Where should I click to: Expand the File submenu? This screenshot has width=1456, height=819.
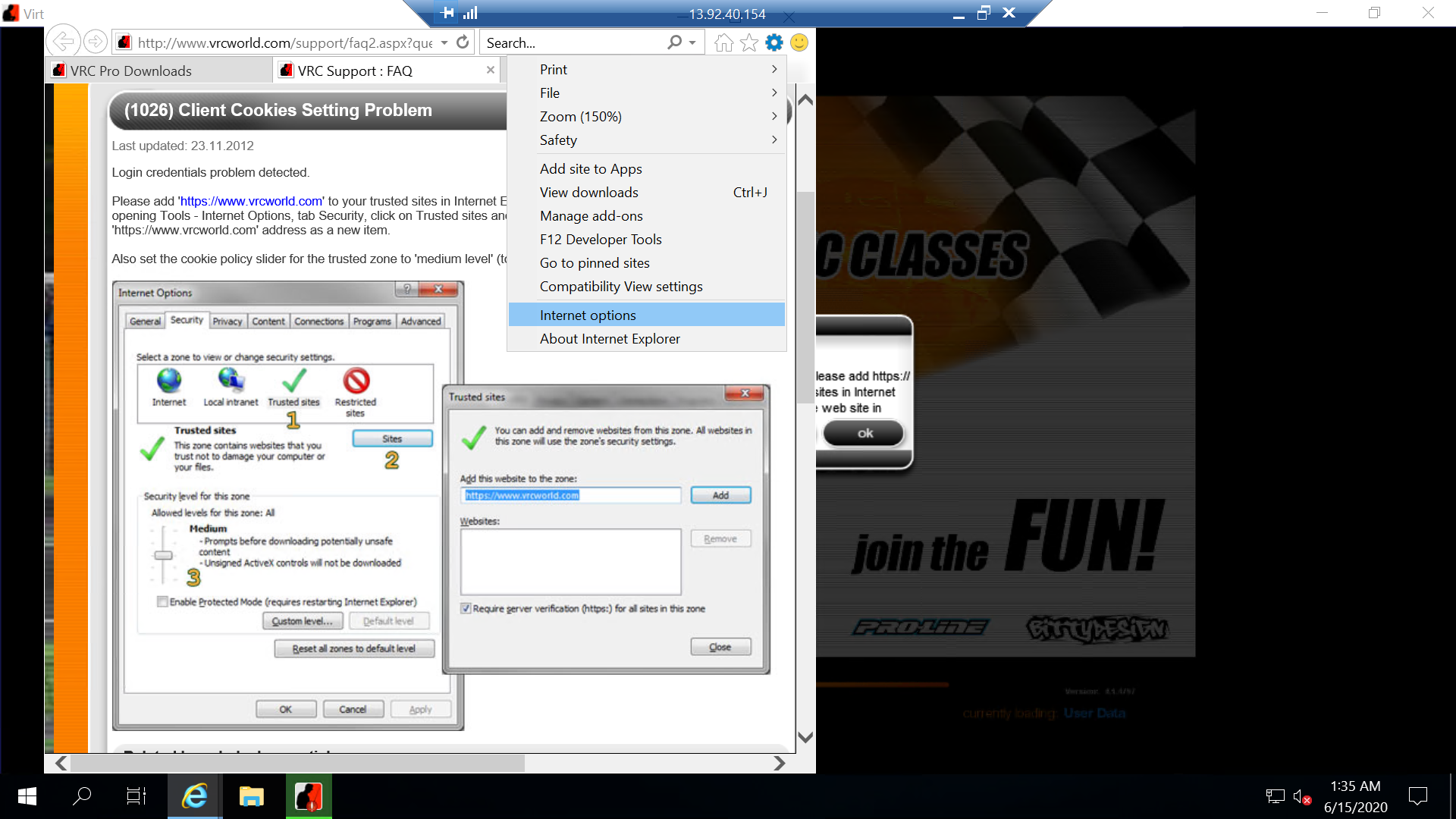tap(647, 93)
